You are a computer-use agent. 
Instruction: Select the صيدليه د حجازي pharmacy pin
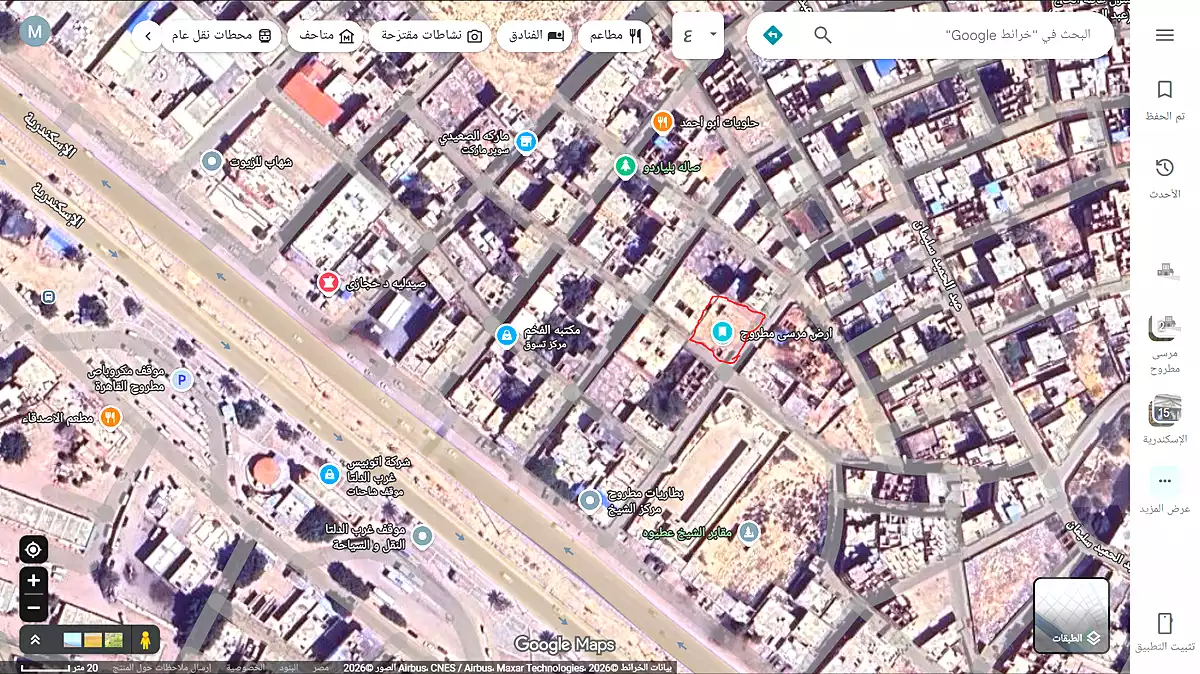tap(329, 284)
